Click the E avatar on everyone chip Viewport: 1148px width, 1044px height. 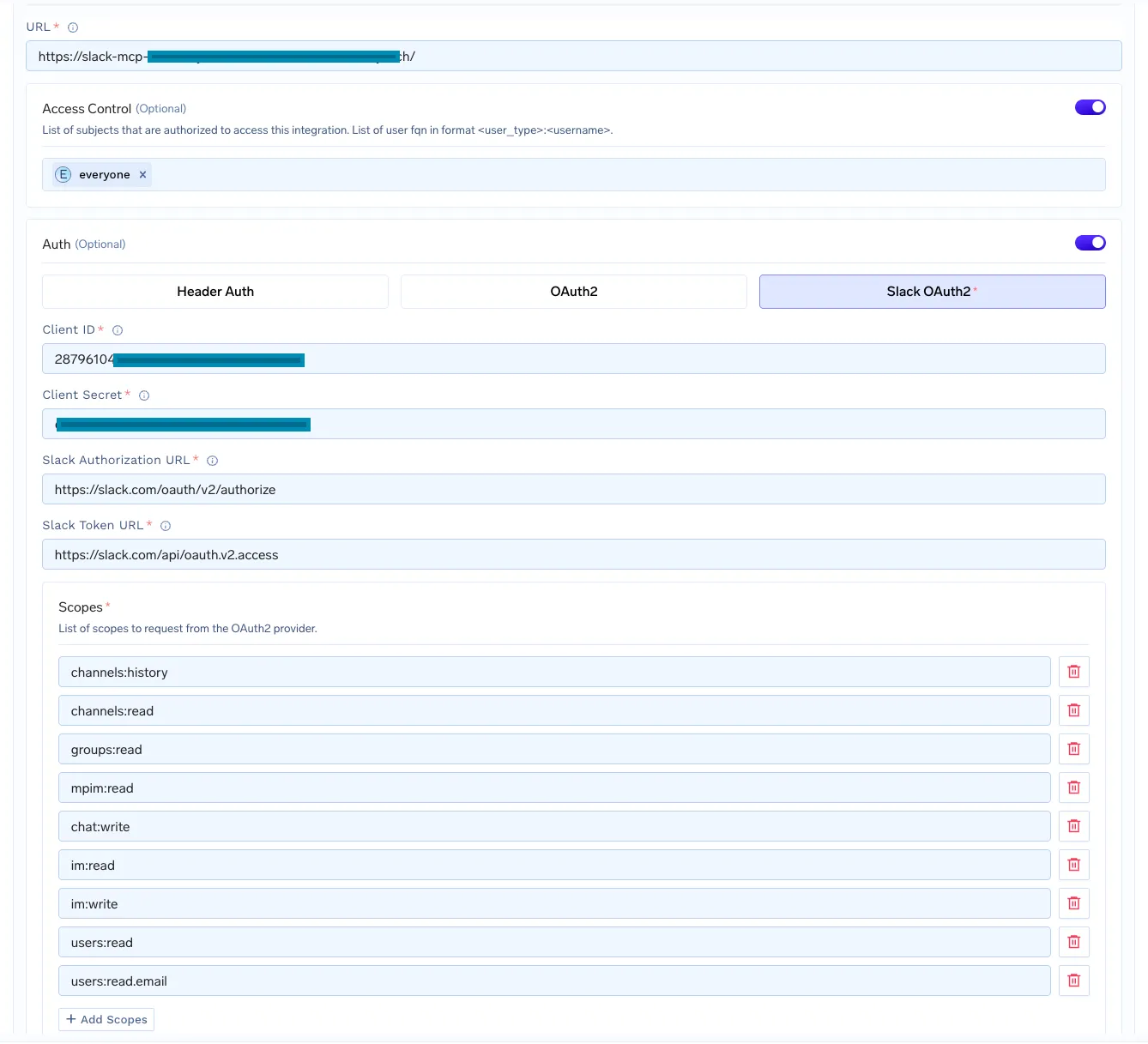63,175
